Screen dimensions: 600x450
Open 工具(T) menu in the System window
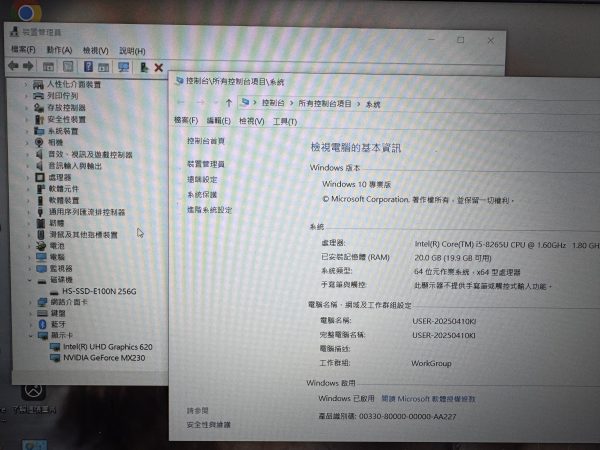[x=285, y=122]
